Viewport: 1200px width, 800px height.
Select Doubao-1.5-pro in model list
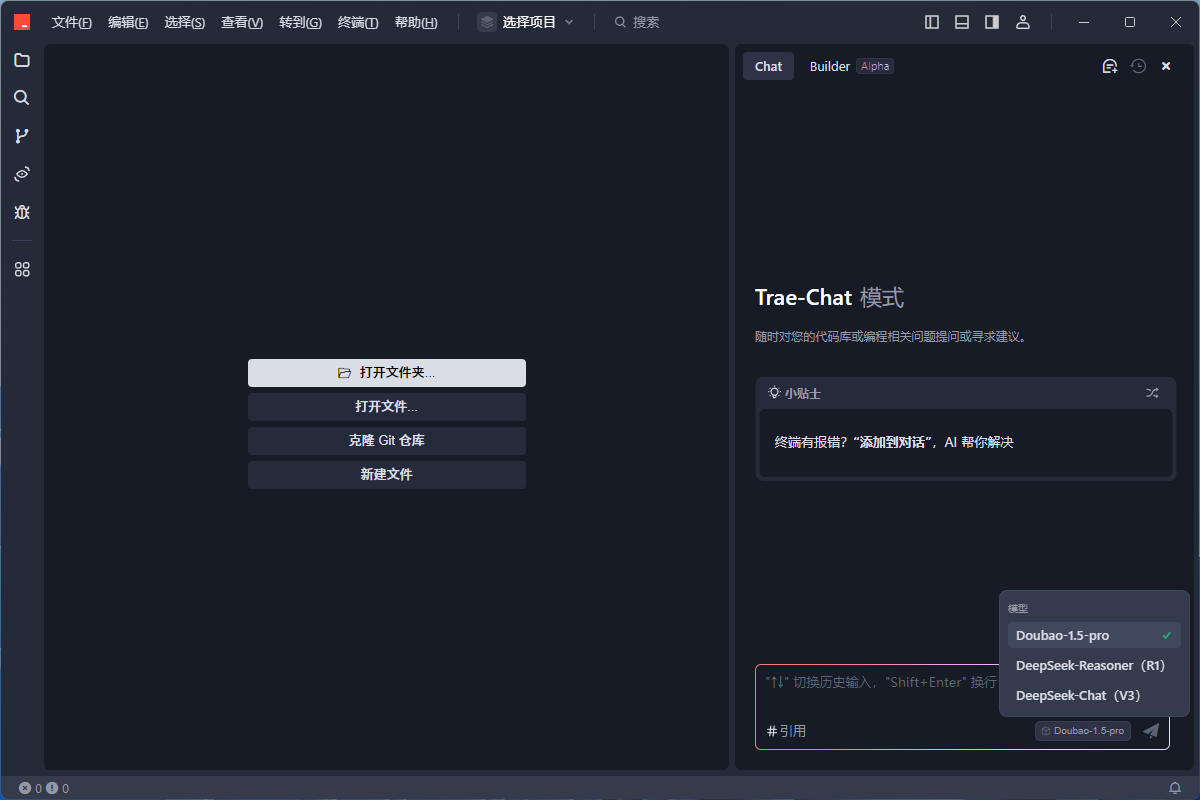click(1094, 635)
